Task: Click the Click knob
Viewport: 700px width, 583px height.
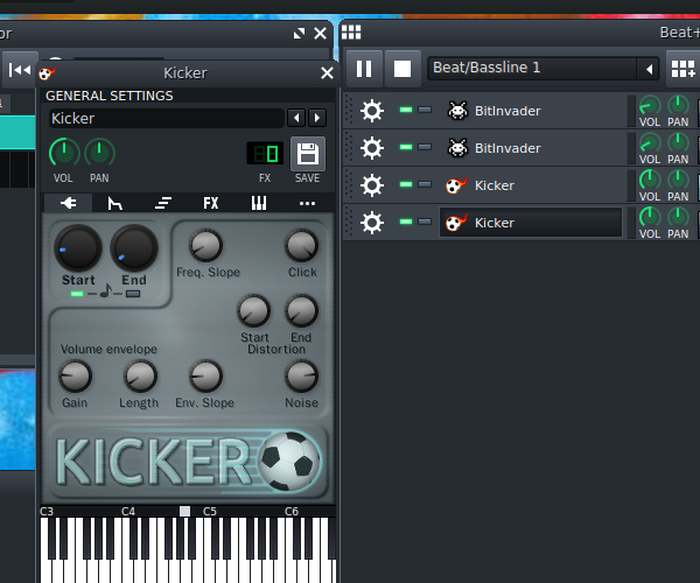Action: [302, 246]
